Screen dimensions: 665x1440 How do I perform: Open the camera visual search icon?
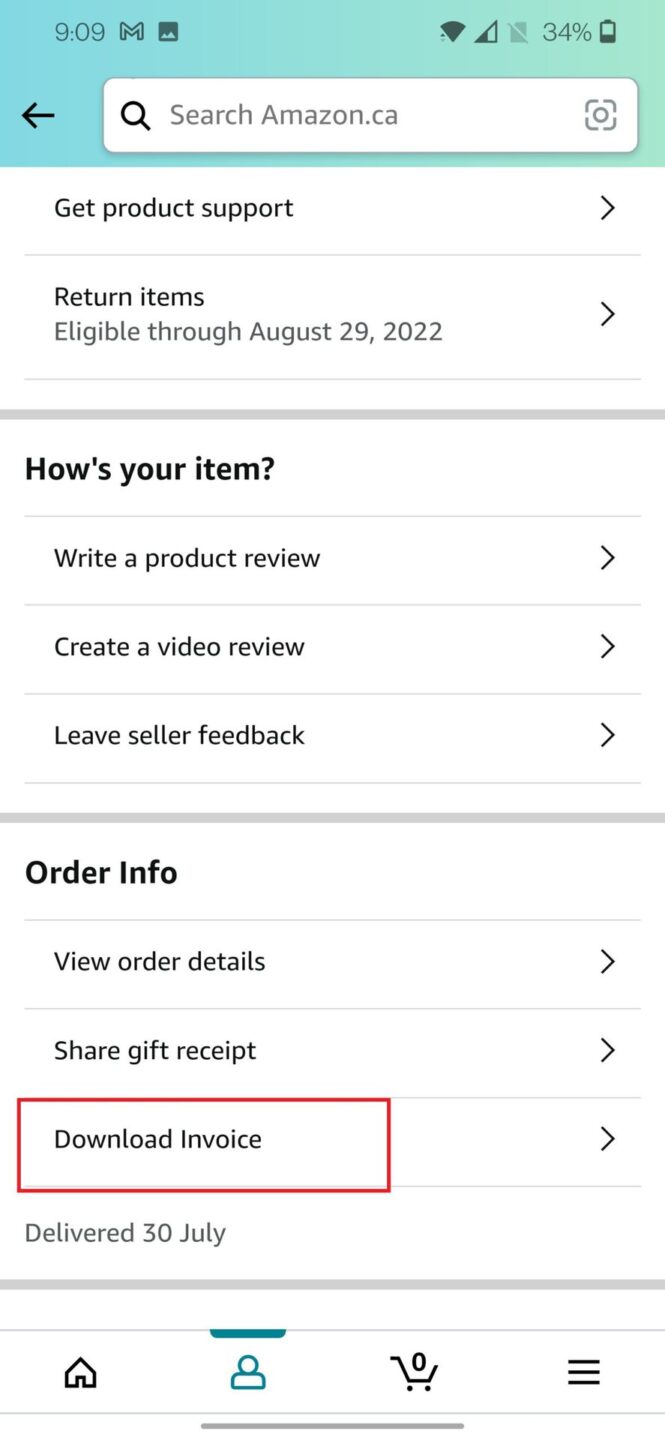pos(600,115)
